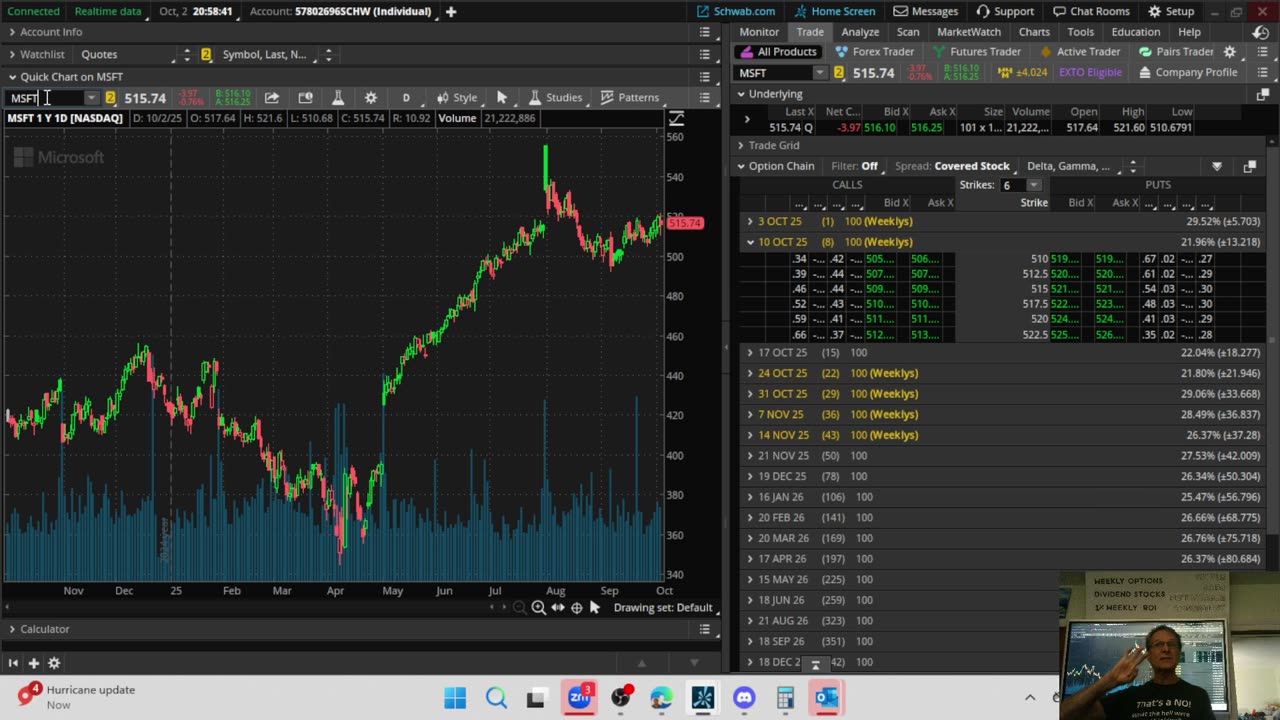Click the zoom in magnifier below chart
Viewport: 1280px width, 720px height.
pos(539,607)
